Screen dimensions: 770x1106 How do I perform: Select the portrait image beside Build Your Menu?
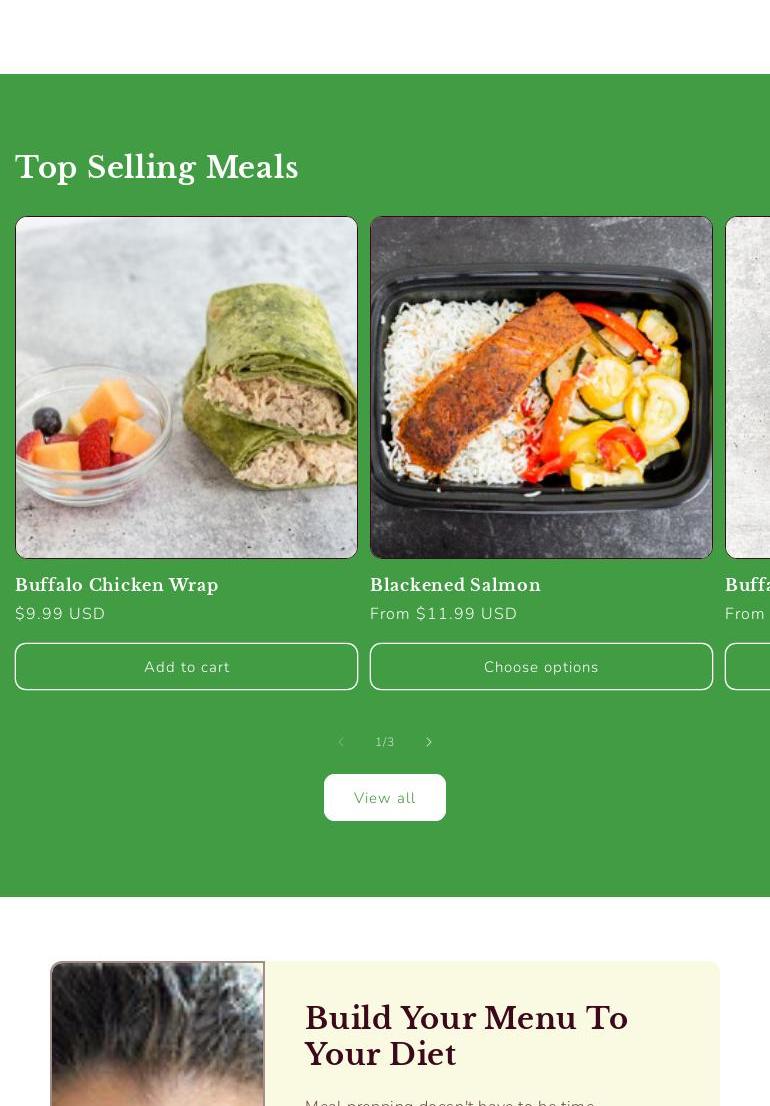tap(158, 1033)
